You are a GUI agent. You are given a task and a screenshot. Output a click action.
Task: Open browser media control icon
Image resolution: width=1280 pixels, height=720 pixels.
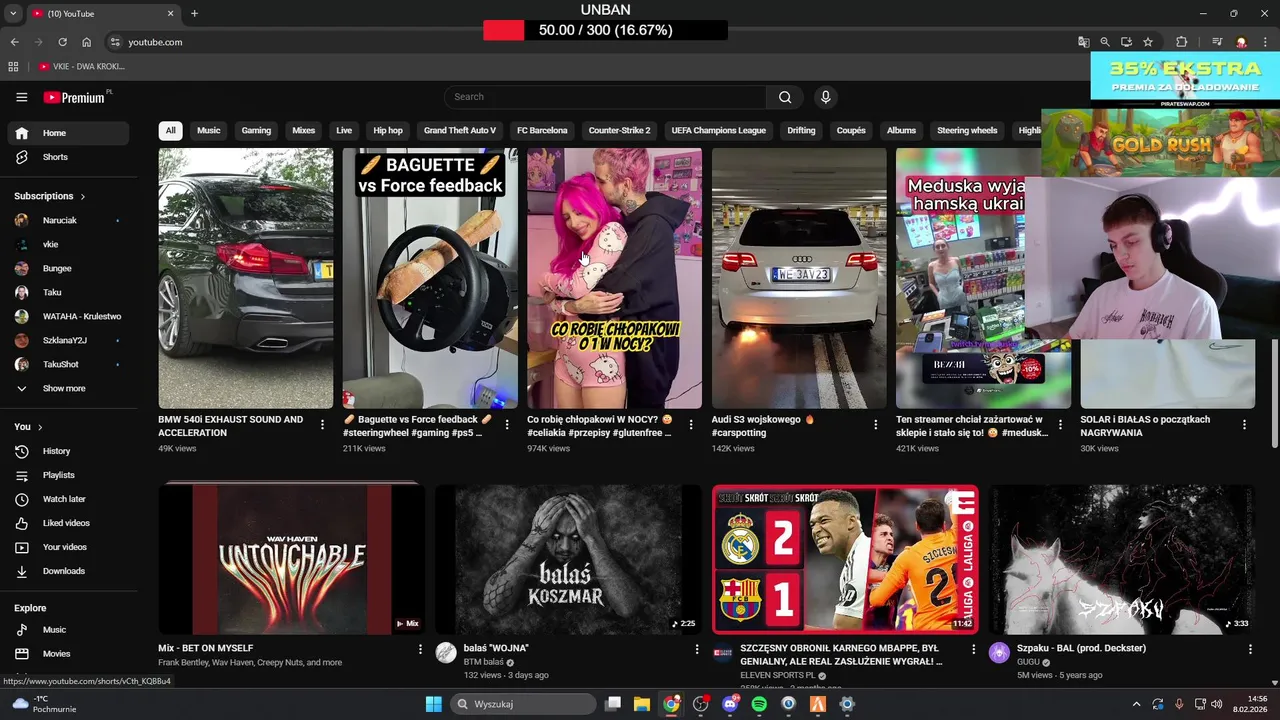(1217, 42)
